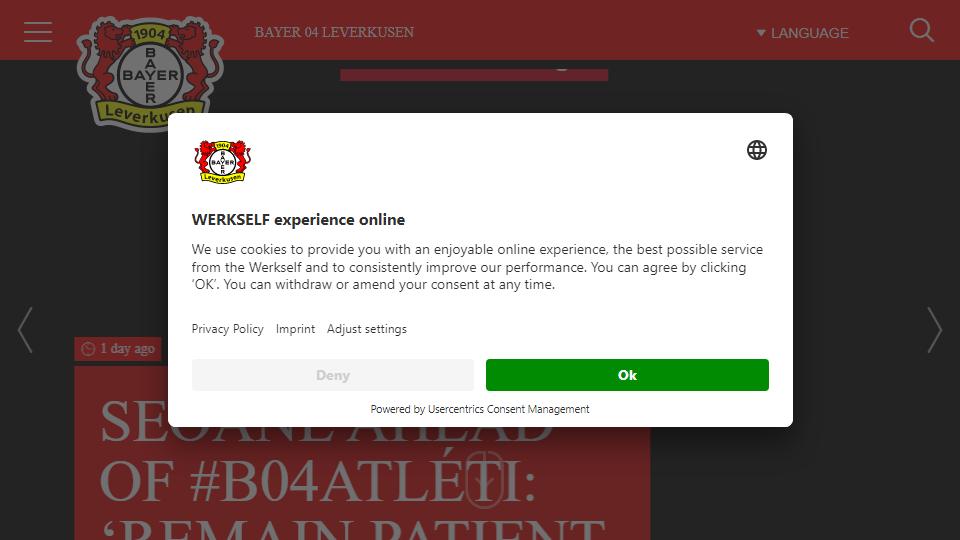Open the search magnifier icon
This screenshot has width=960, height=540.
click(921, 30)
